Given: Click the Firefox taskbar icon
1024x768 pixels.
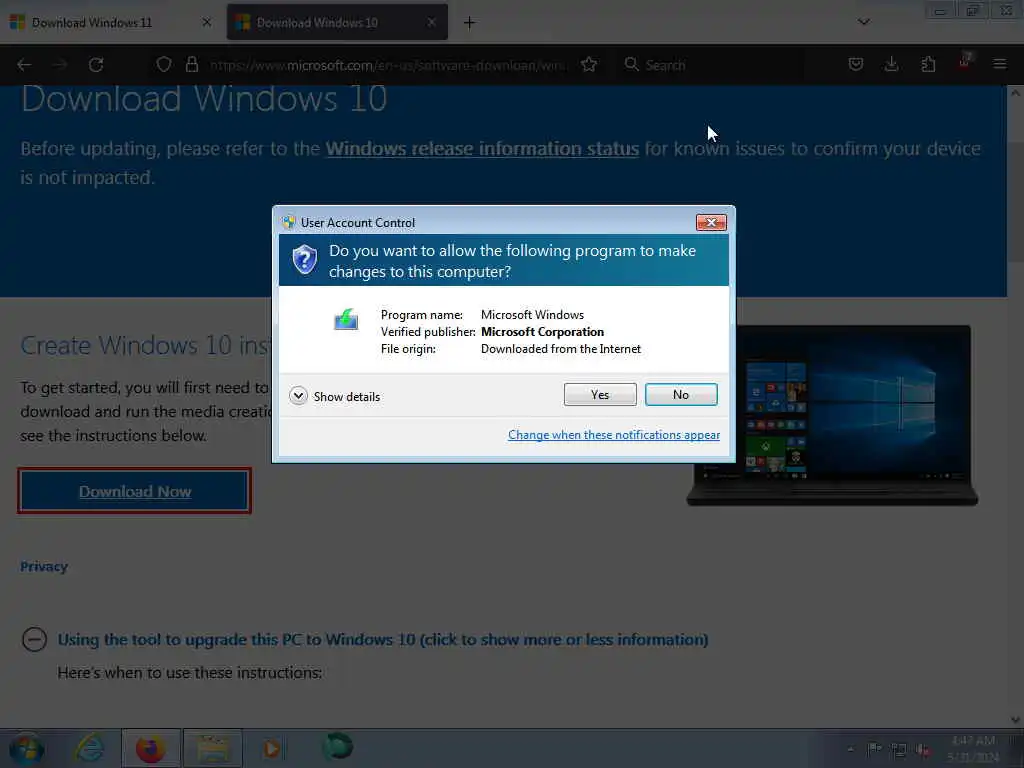Looking at the screenshot, I should click(x=150, y=748).
